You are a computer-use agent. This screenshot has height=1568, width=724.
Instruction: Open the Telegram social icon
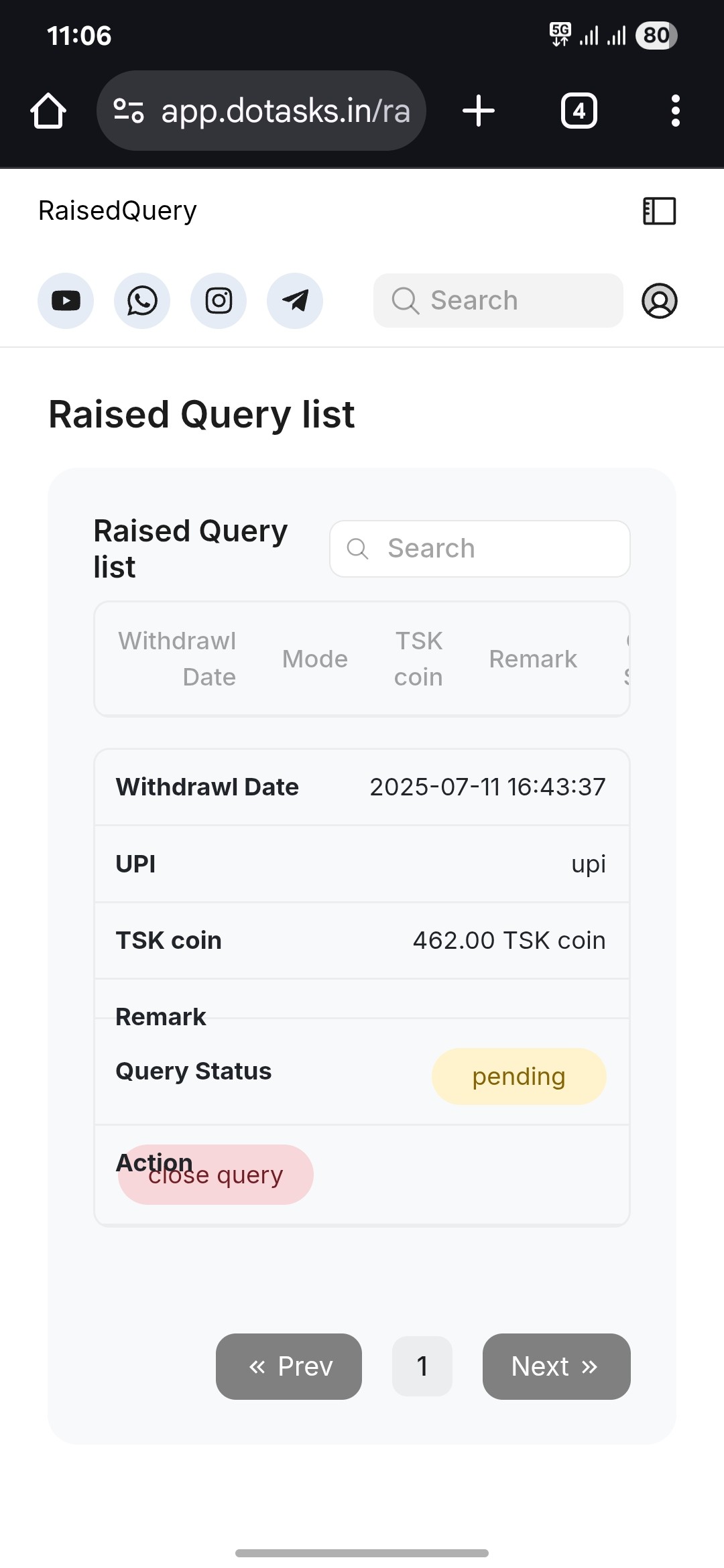[x=295, y=301]
